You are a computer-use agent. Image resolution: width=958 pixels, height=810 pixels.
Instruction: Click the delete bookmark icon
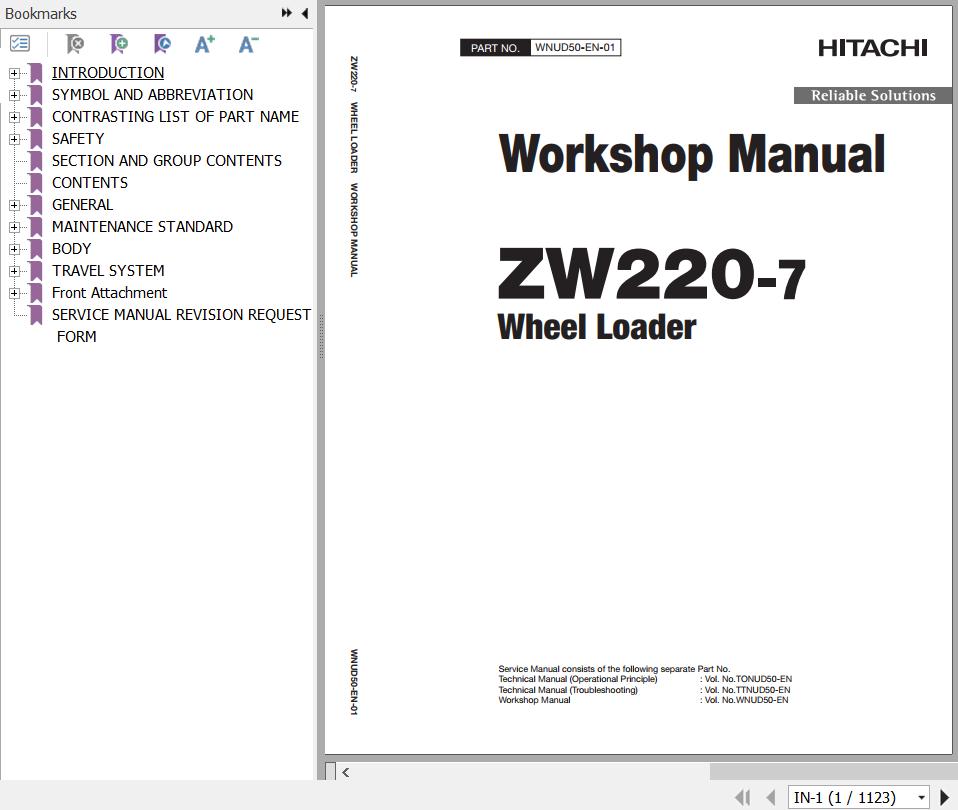click(75, 44)
